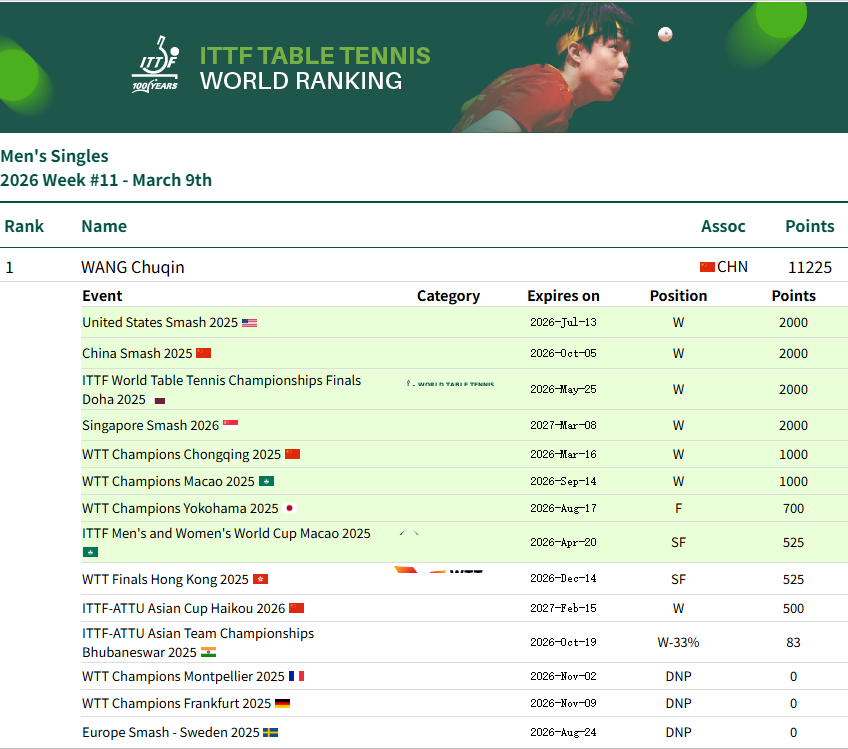Click the Qatar flag beside Doha 2025

160,401
